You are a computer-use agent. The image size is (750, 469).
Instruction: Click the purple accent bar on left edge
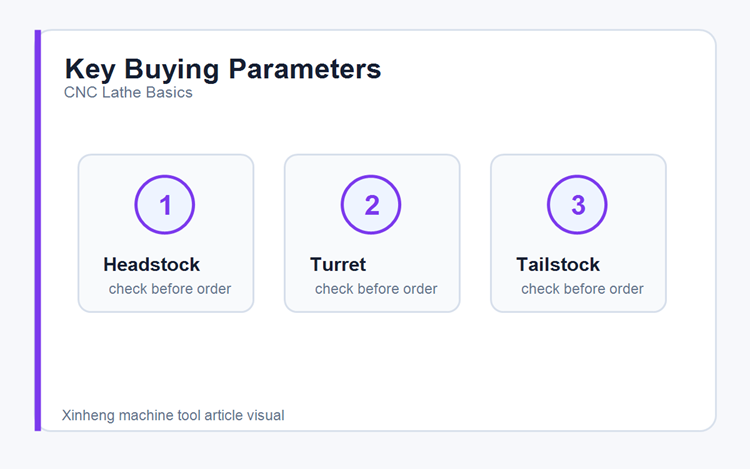tap(38, 230)
